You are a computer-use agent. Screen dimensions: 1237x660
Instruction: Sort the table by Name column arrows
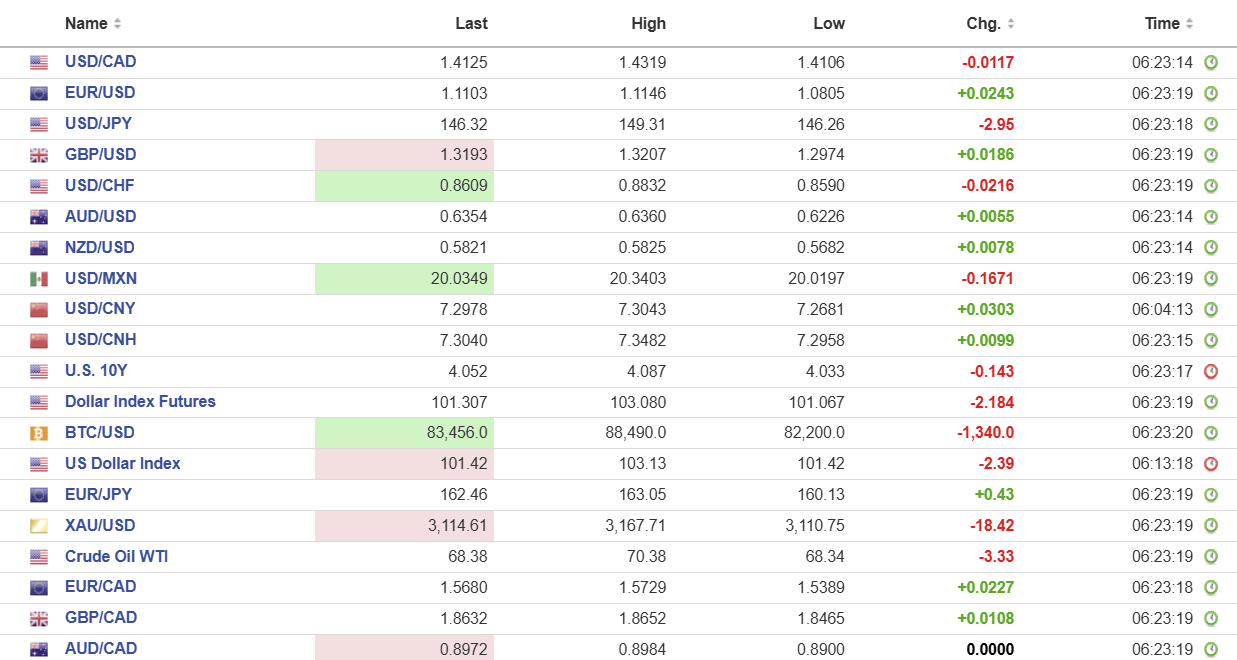[118, 23]
